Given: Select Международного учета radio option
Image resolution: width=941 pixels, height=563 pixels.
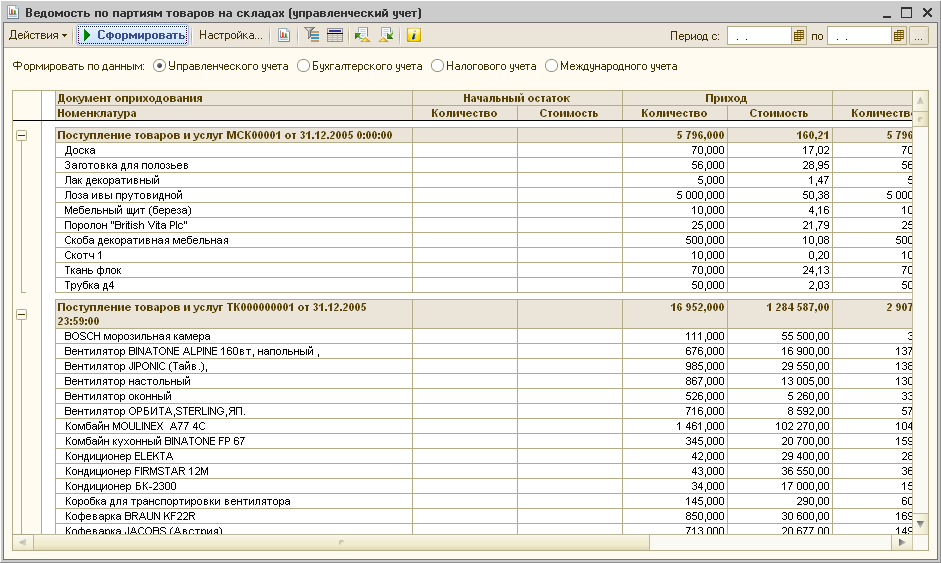Looking at the screenshot, I should pos(611,66).
